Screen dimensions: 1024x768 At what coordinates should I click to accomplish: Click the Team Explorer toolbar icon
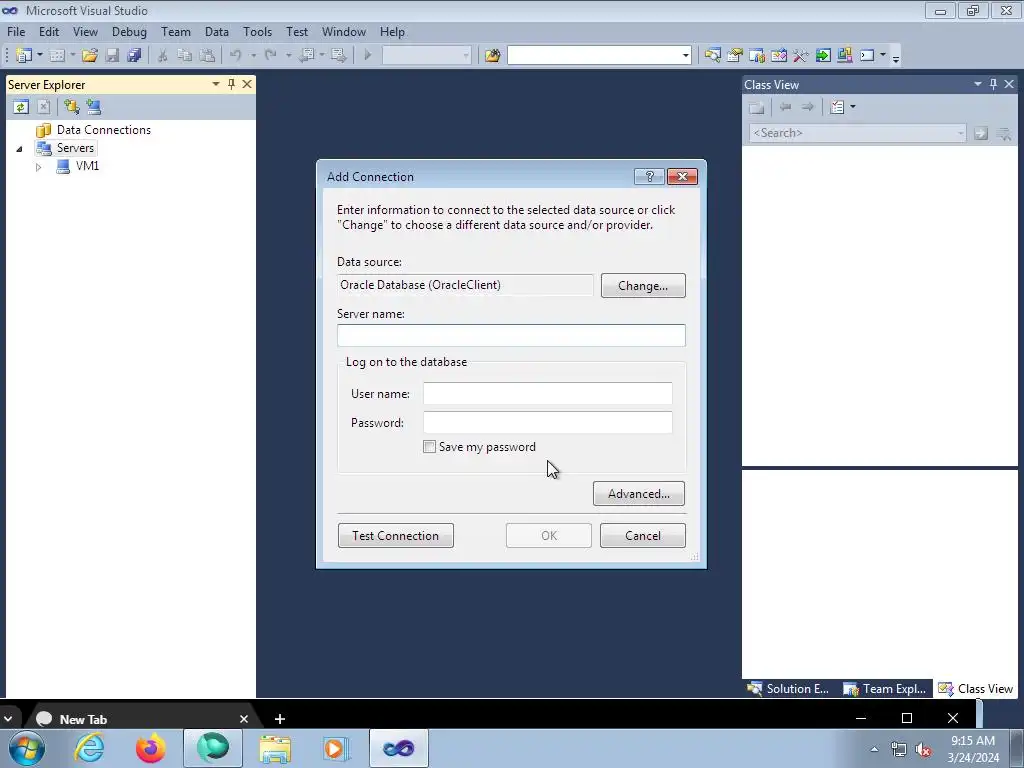coord(757,56)
